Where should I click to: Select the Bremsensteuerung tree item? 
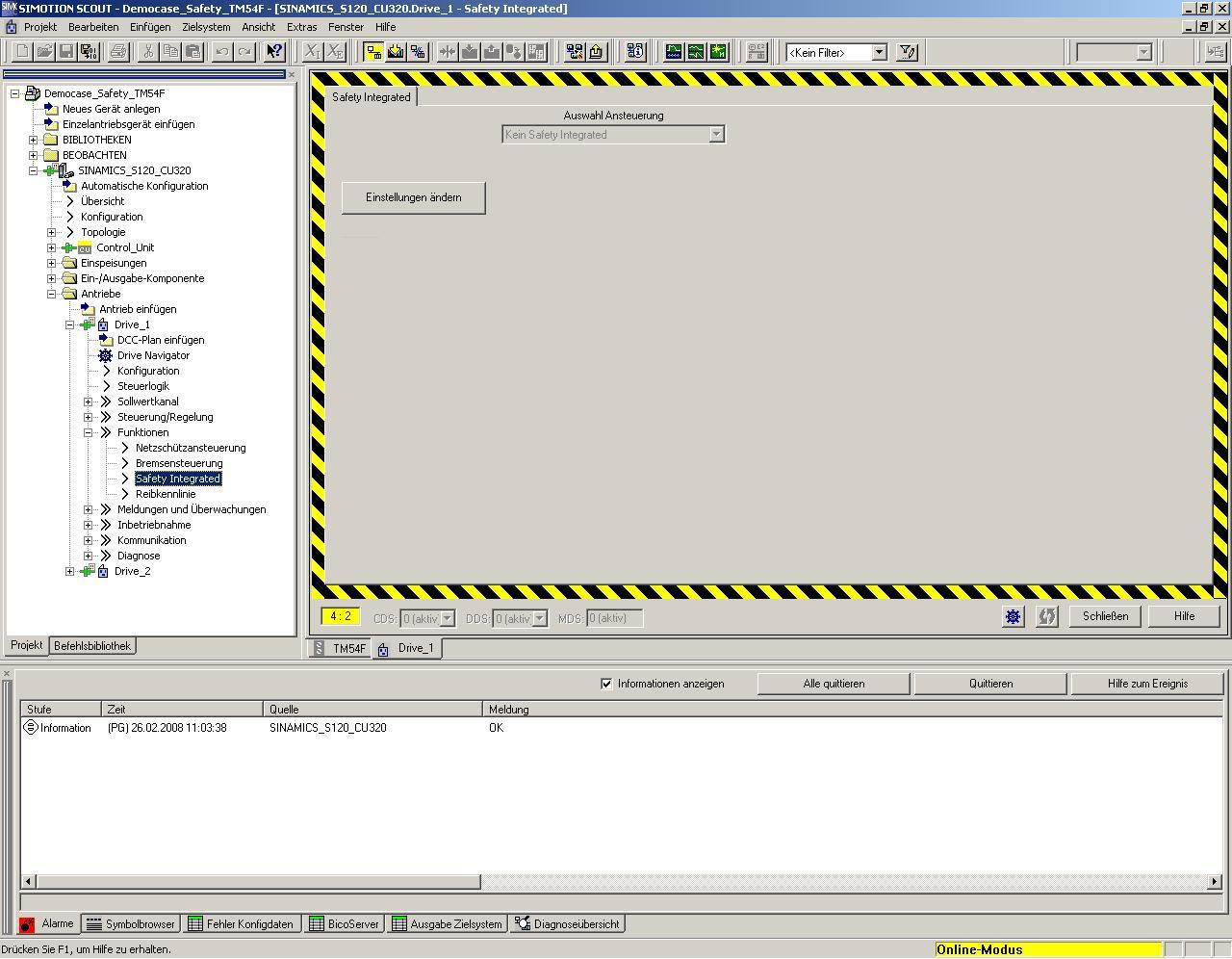179,463
